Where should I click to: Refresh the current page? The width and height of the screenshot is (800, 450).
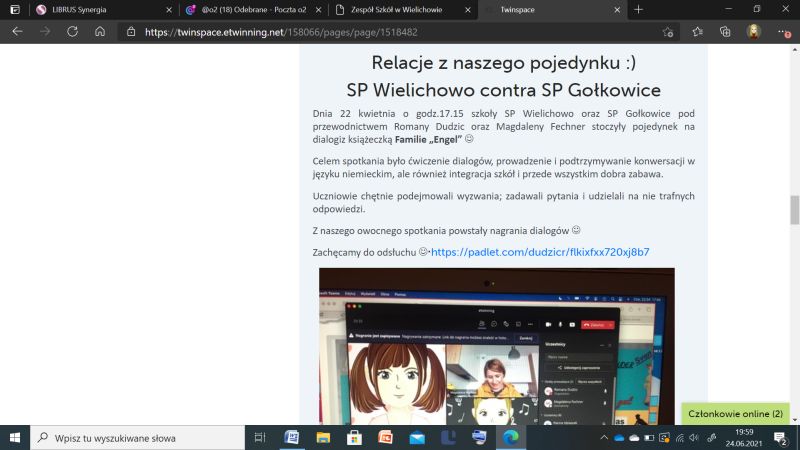tap(72, 32)
